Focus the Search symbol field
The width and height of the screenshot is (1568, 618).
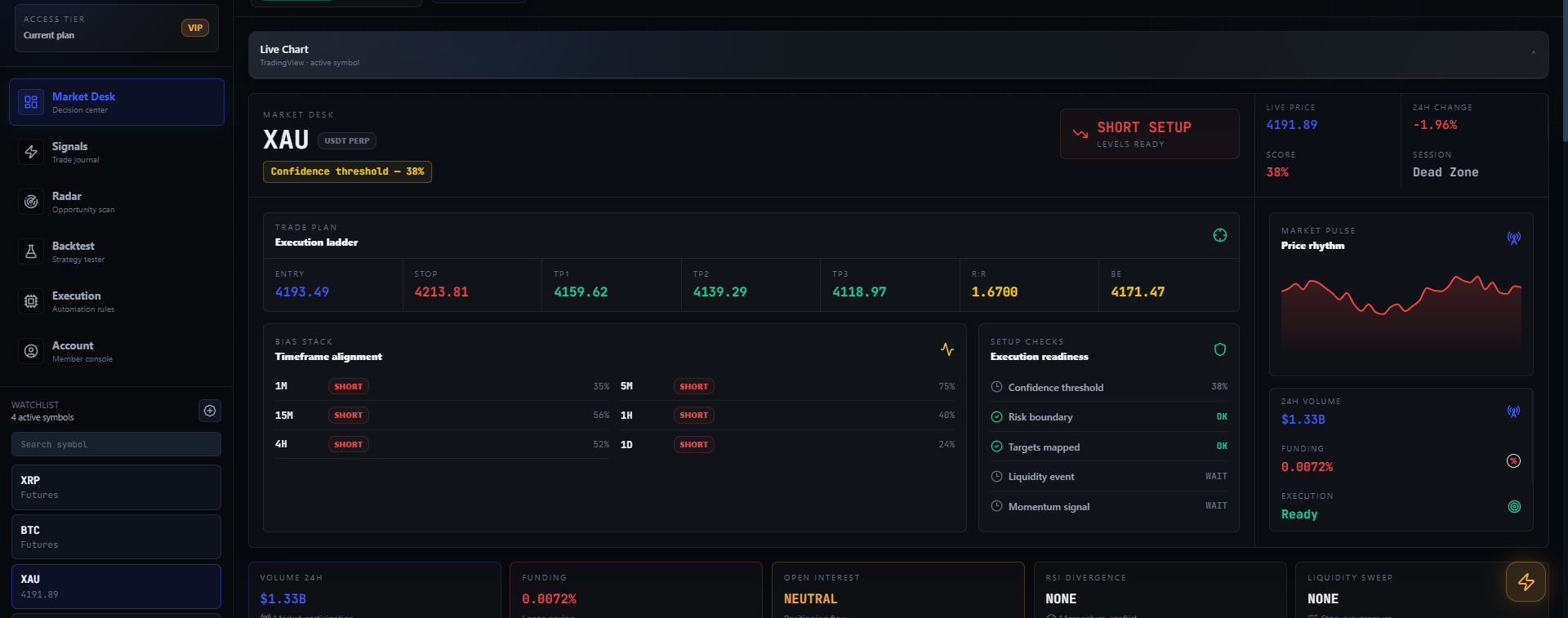click(x=116, y=444)
